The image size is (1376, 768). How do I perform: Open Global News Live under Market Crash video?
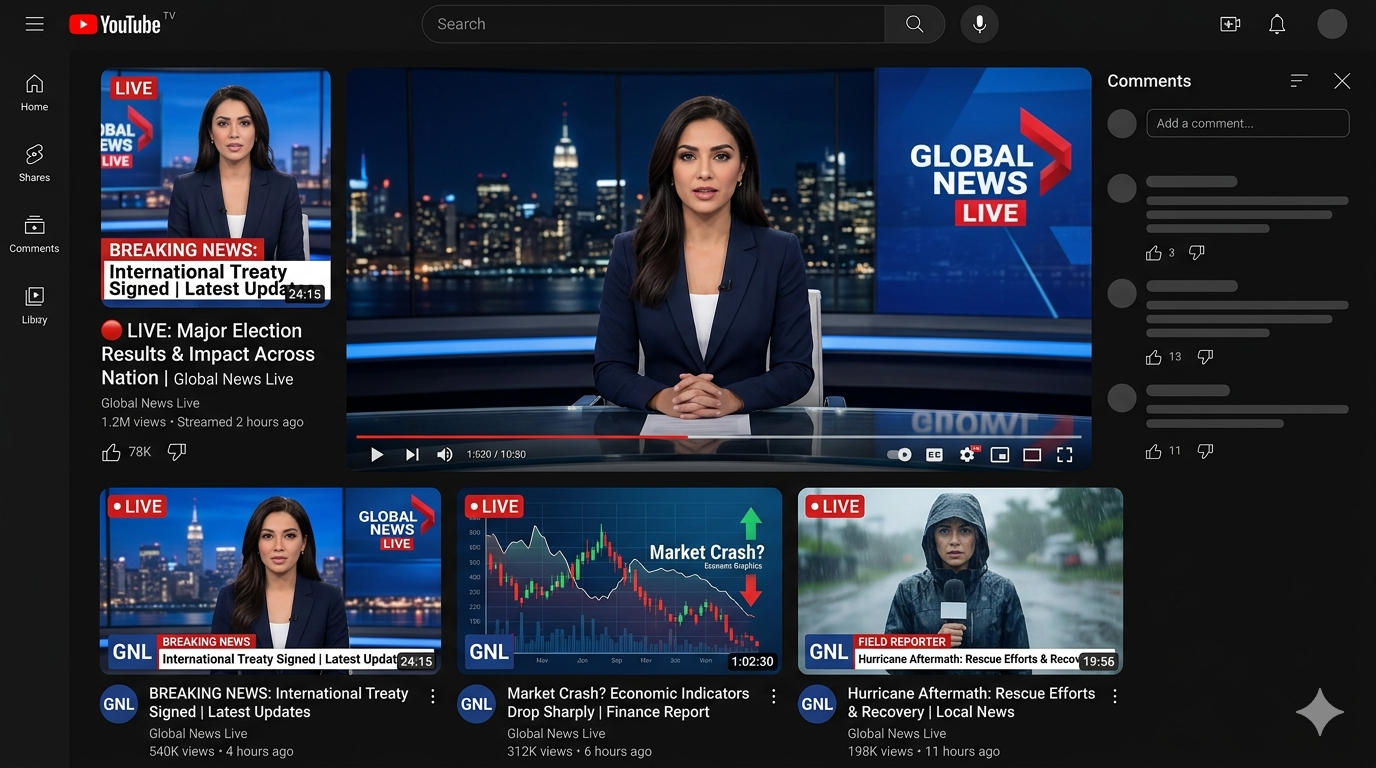click(556, 733)
